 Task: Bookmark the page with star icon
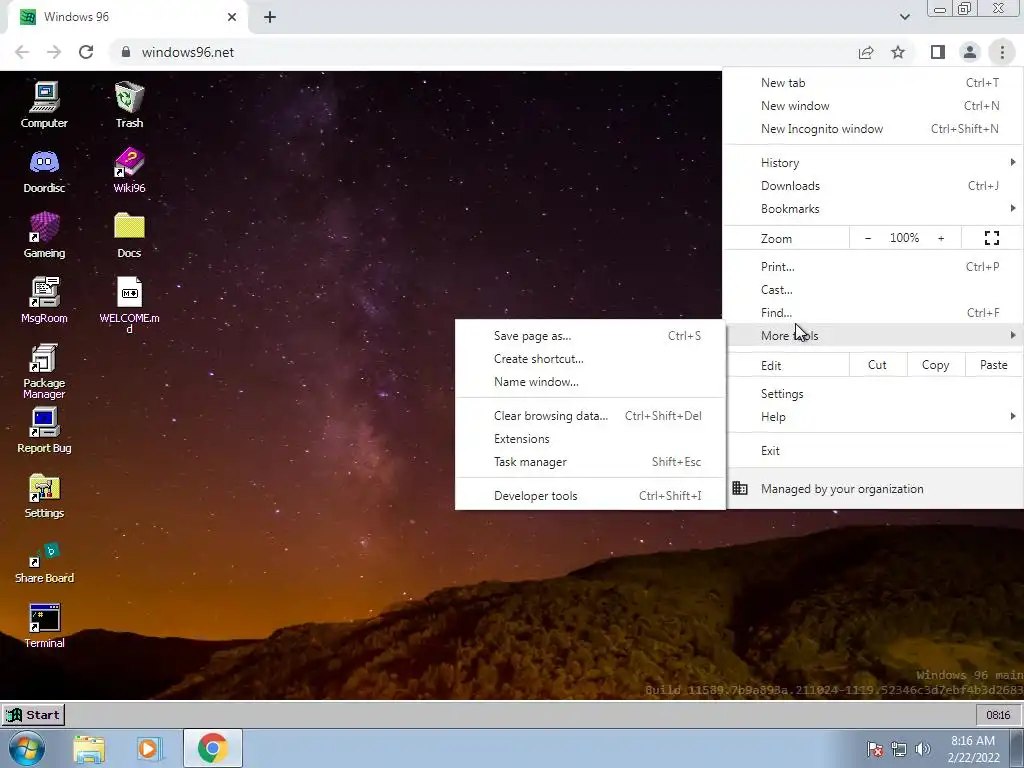[x=898, y=52]
